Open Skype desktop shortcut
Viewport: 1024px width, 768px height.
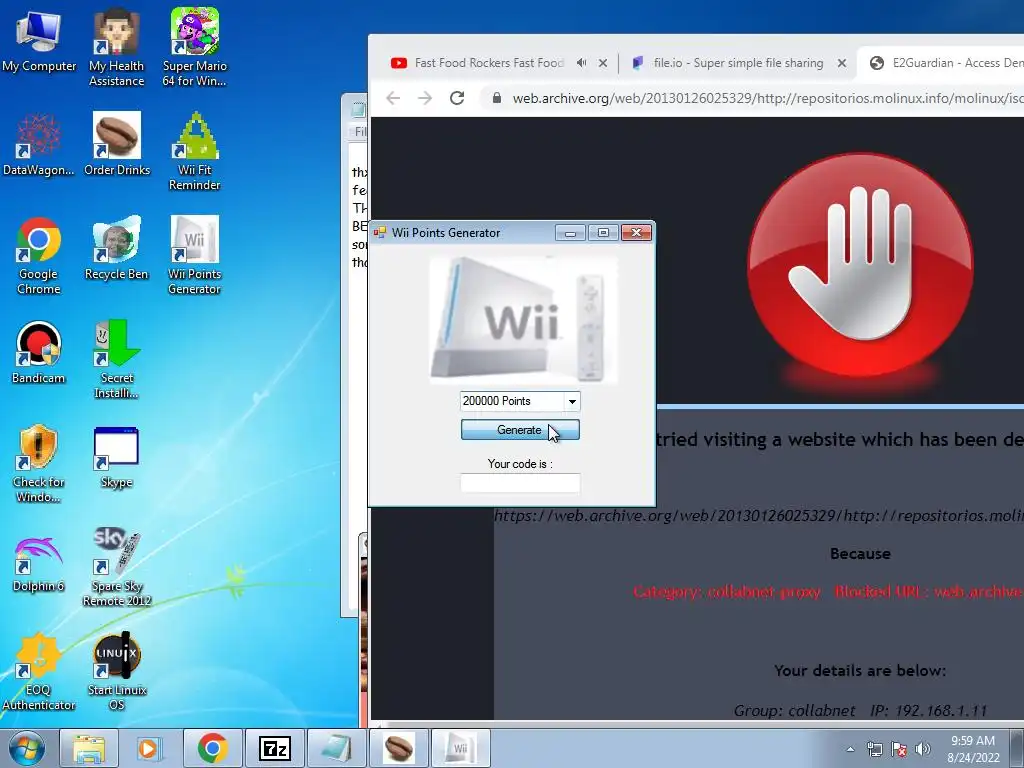pyautogui.click(x=117, y=457)
